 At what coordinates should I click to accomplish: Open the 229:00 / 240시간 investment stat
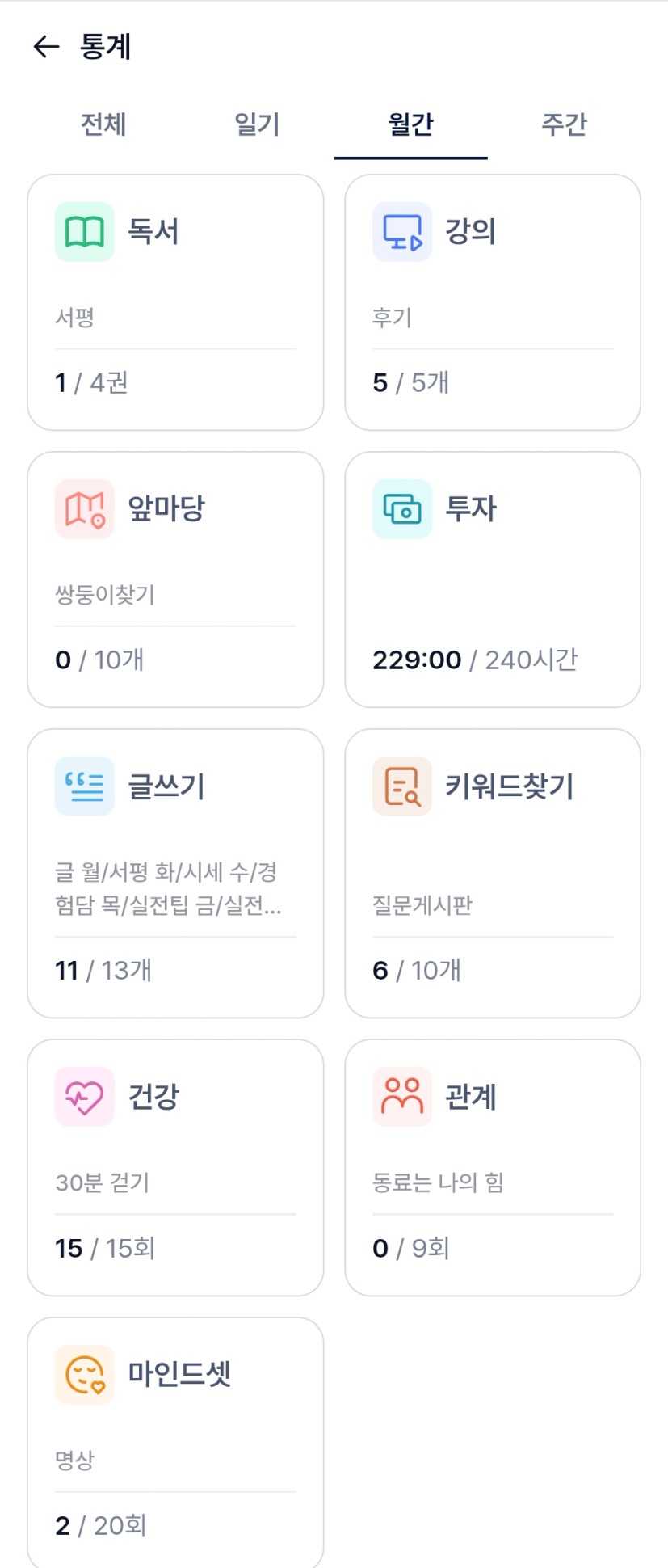tap(475, 660)
